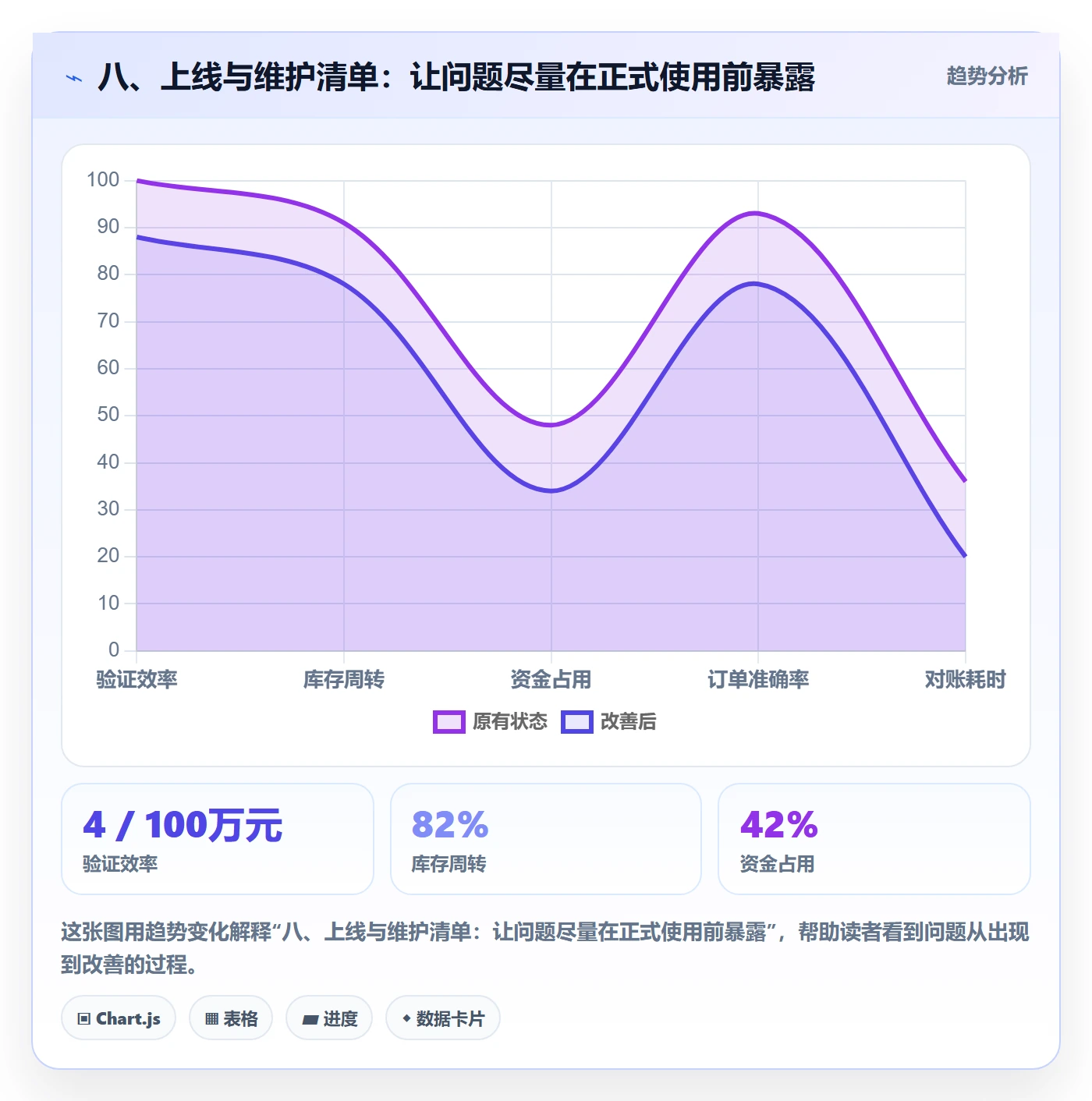Click the Chart.js tag's square icon
This screenshot has height=1101, width=1092.
(84, 1018)
